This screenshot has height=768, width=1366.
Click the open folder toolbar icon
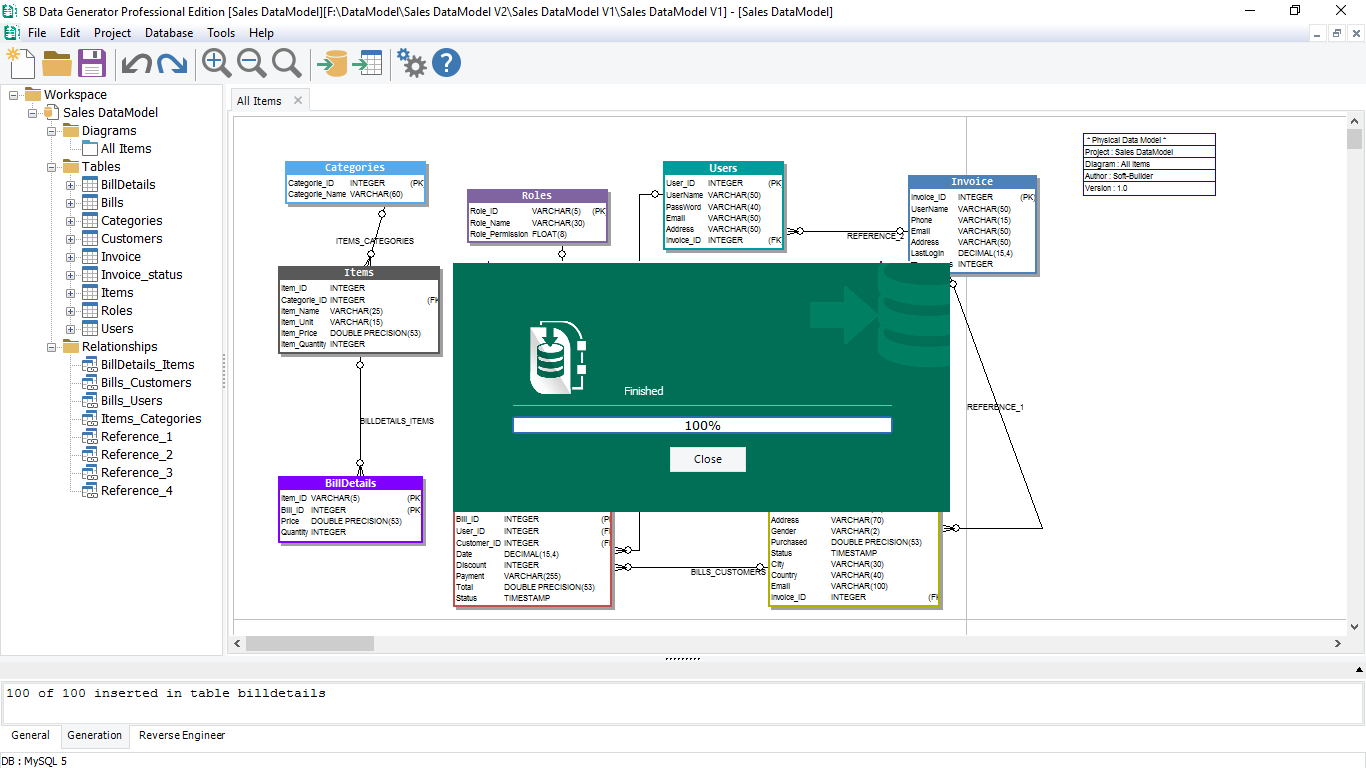57,63
